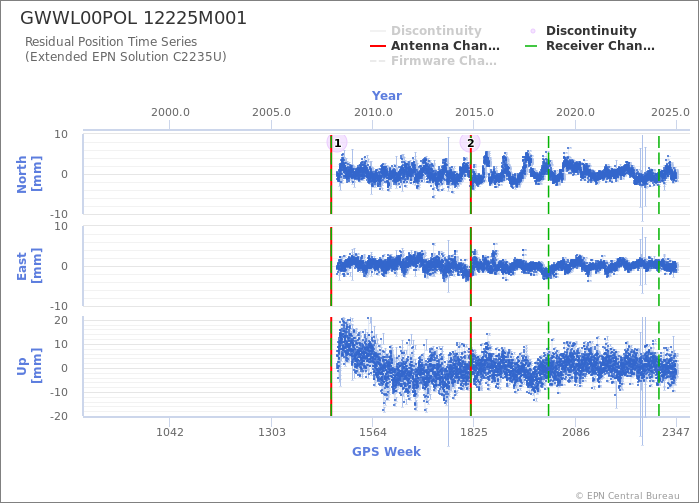Viewport: 700px width, 504px height.
Task: Click the 2008 antenna change line in East plot
Action: coord(331,267)
